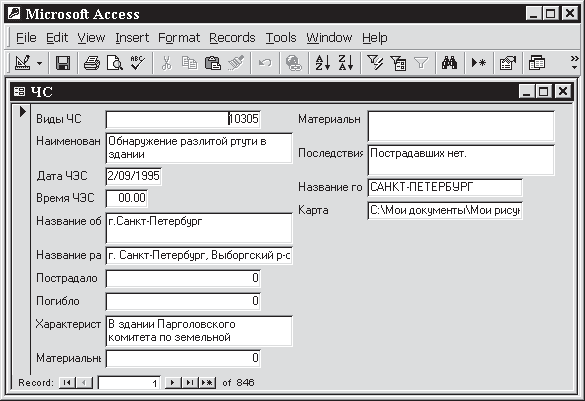
Task: Open the Format menu
Action: point(179,38)
